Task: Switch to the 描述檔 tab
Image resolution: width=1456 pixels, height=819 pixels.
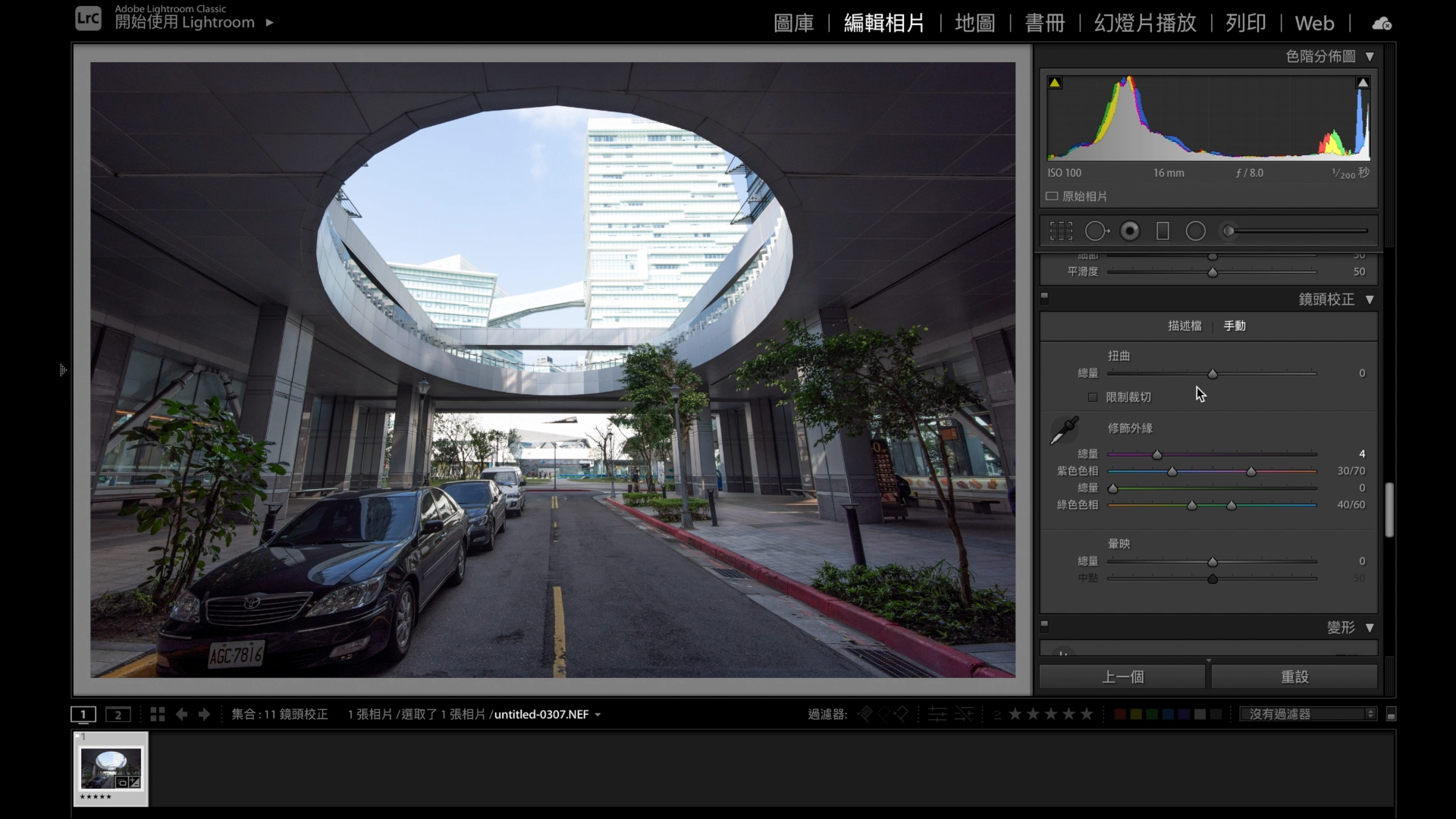Action: [x=1185, y=326]
